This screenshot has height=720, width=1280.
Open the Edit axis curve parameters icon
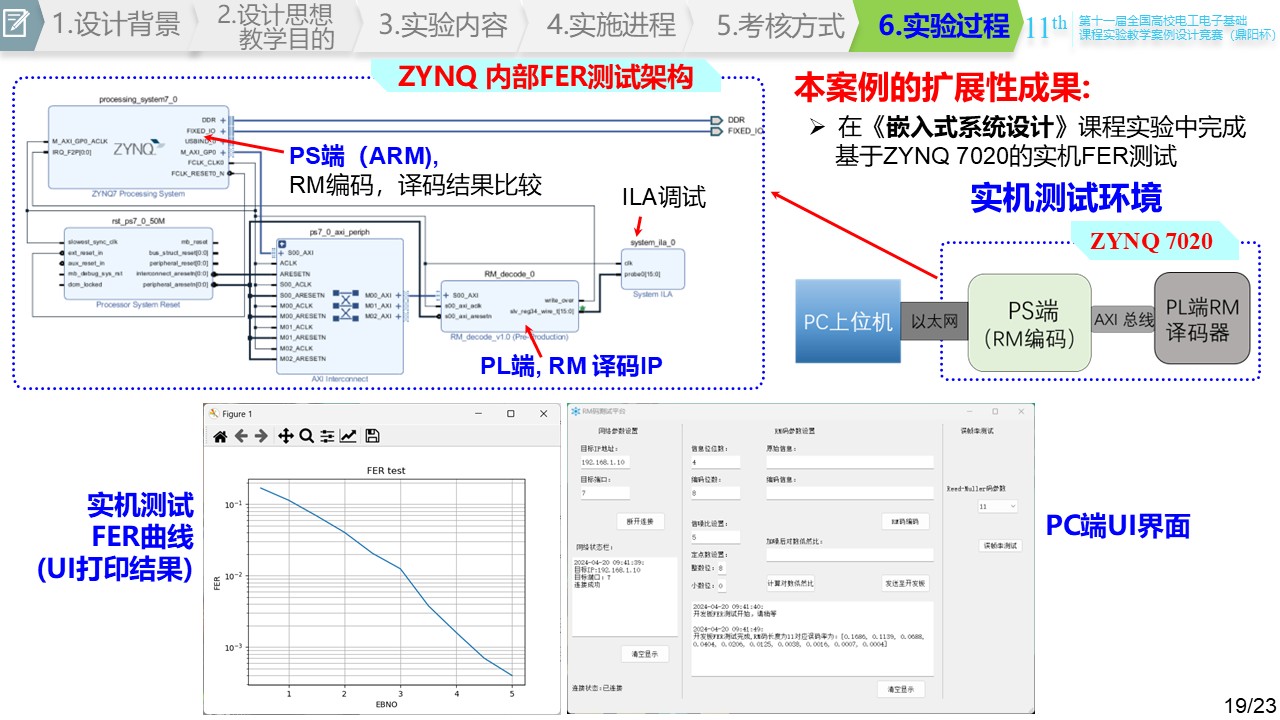(x=348, y=436)
